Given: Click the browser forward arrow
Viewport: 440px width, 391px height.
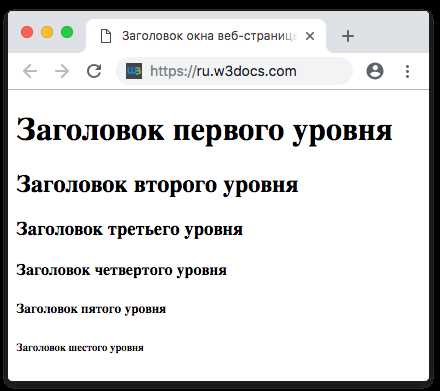Looking at the screenshot, I should click(x=62, y=71).
